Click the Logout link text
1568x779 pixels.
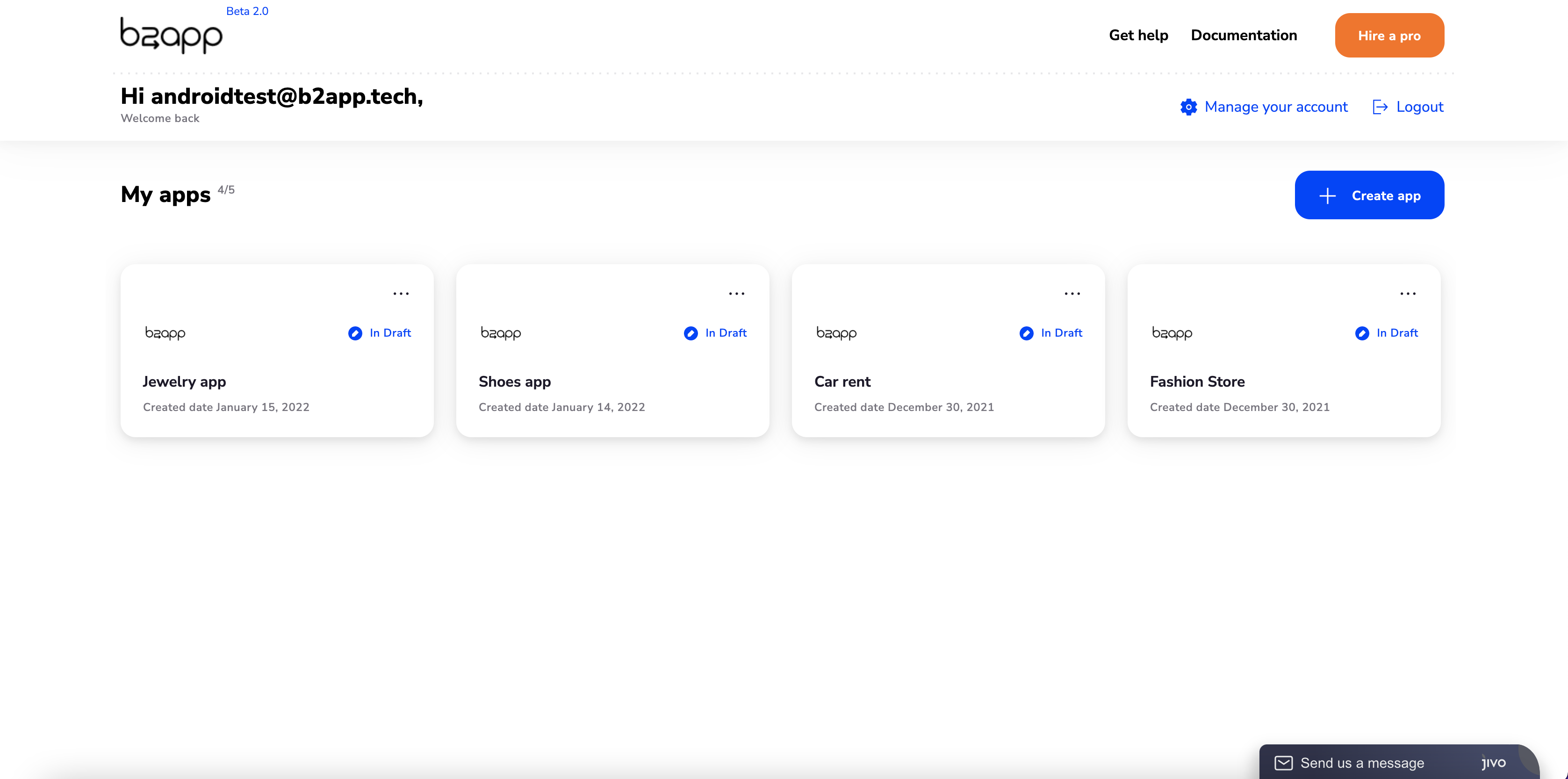(x=1419, y=107)
